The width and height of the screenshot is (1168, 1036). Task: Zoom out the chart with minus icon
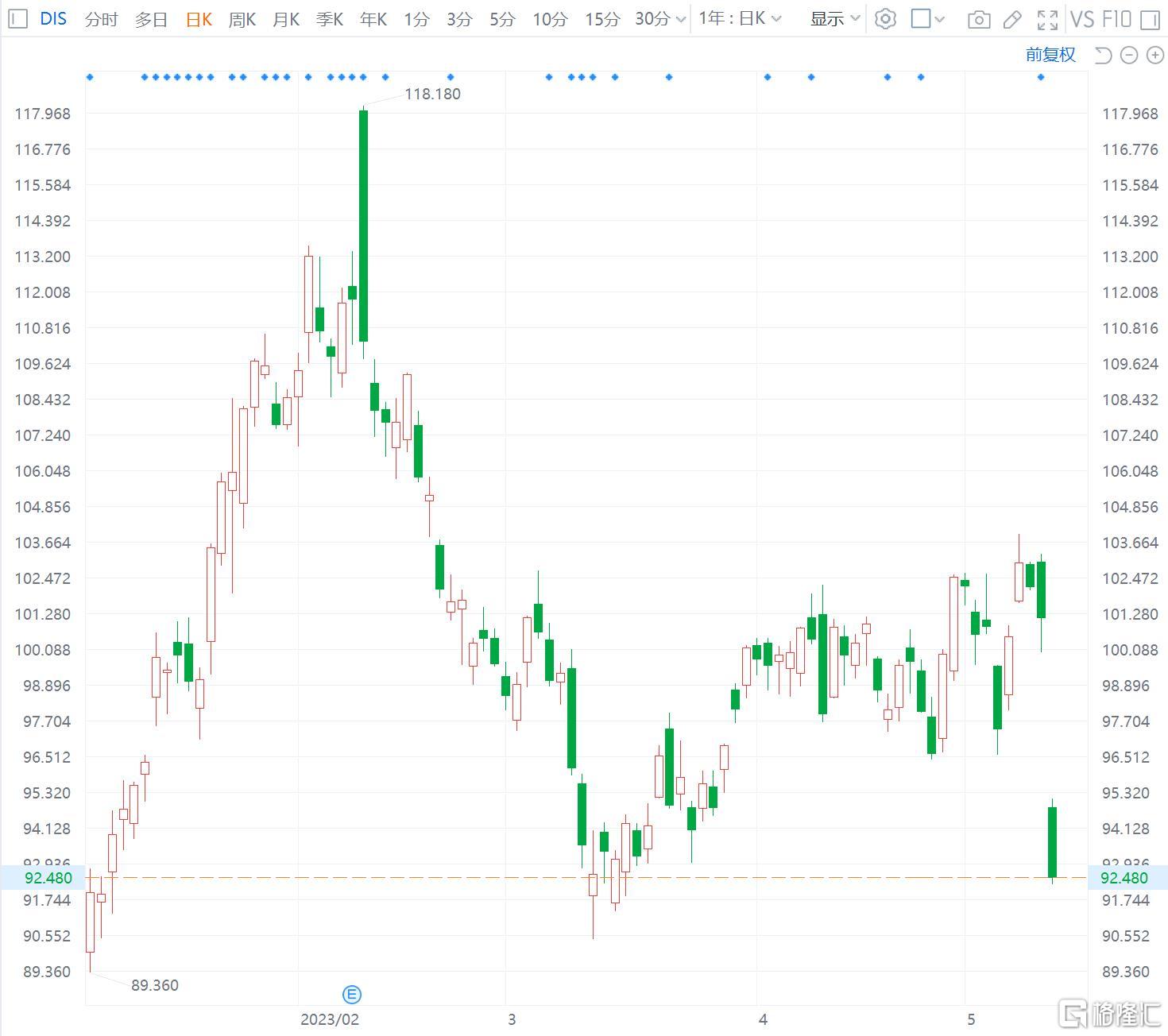coord(1129,55)
